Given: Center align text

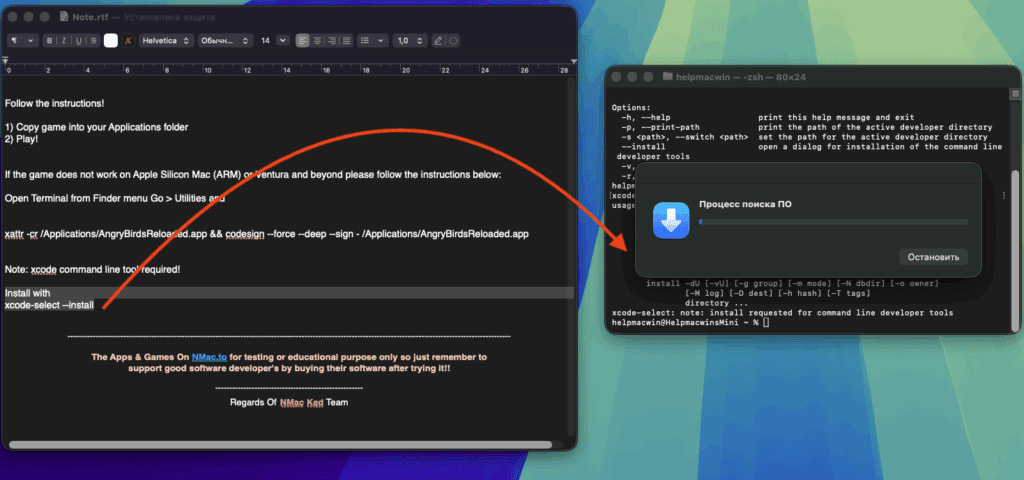Looking at the screenshot, I should [x=317, y=40].
